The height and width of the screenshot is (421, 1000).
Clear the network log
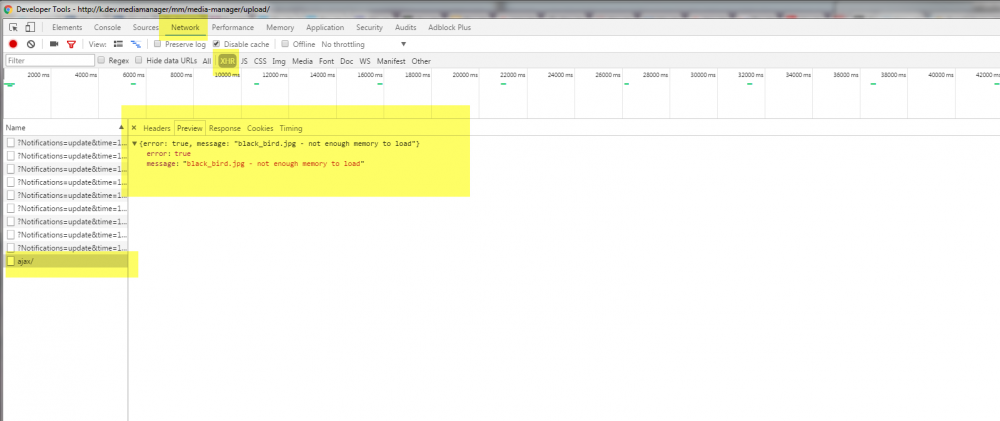pos(31,44)
